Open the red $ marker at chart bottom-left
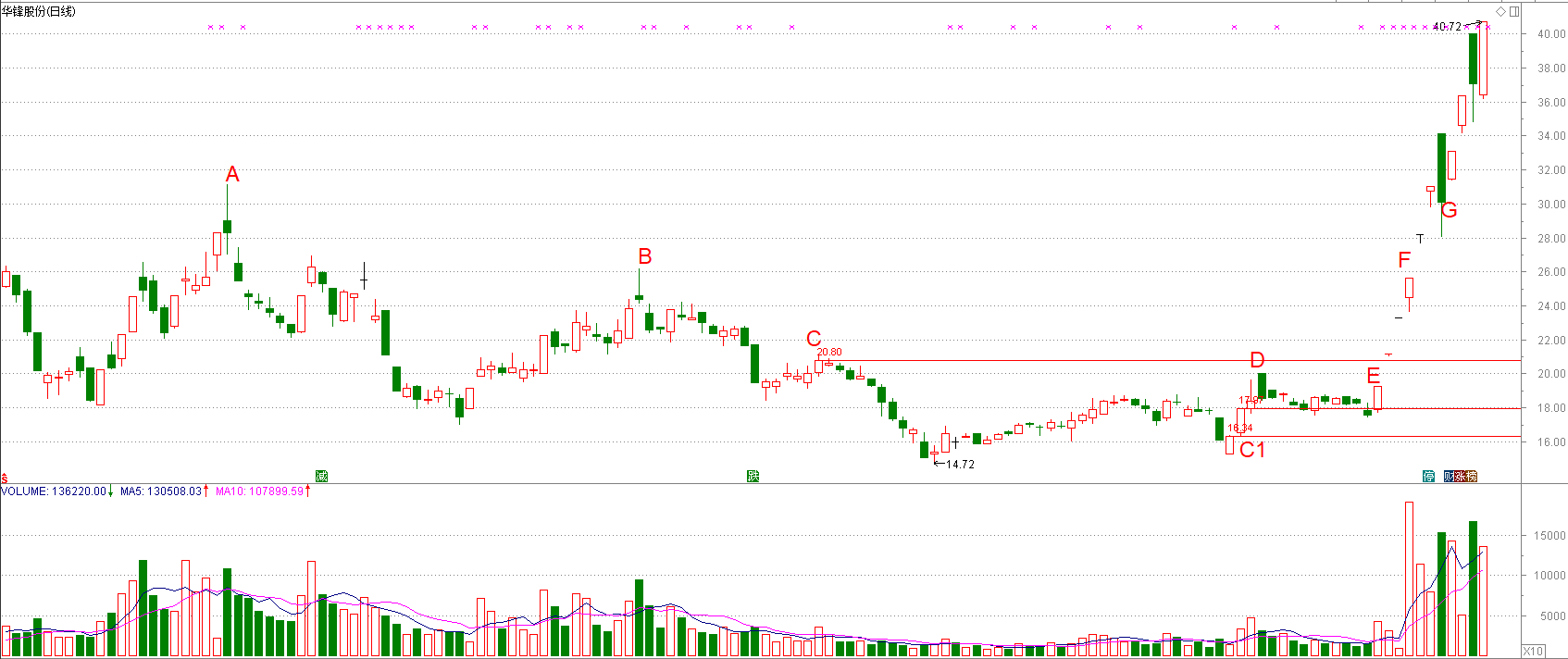The height and width of the screenshot is (659, 1568). pos(5,479)
